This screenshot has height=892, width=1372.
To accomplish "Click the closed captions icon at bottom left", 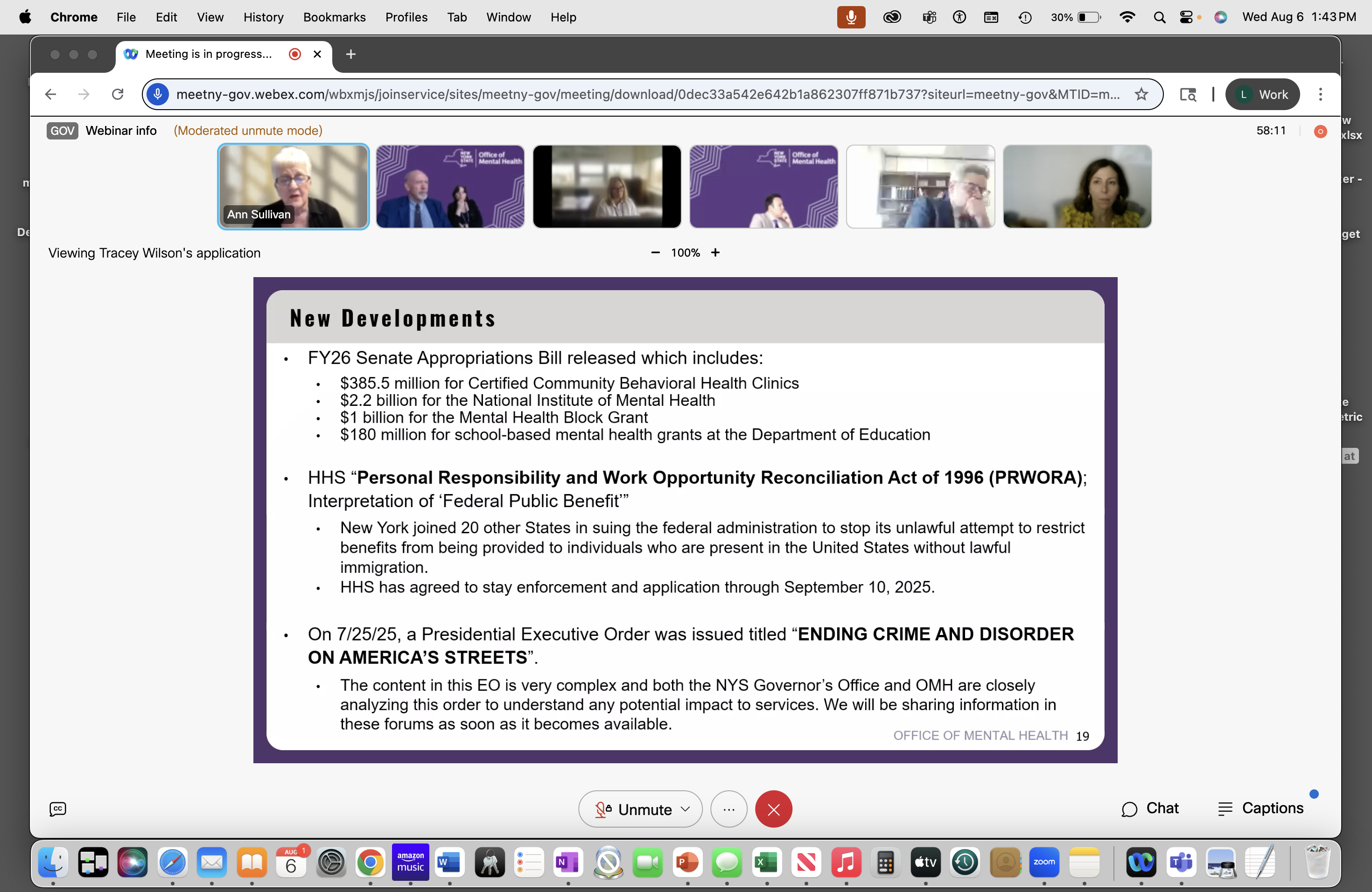I will point(58,809).
